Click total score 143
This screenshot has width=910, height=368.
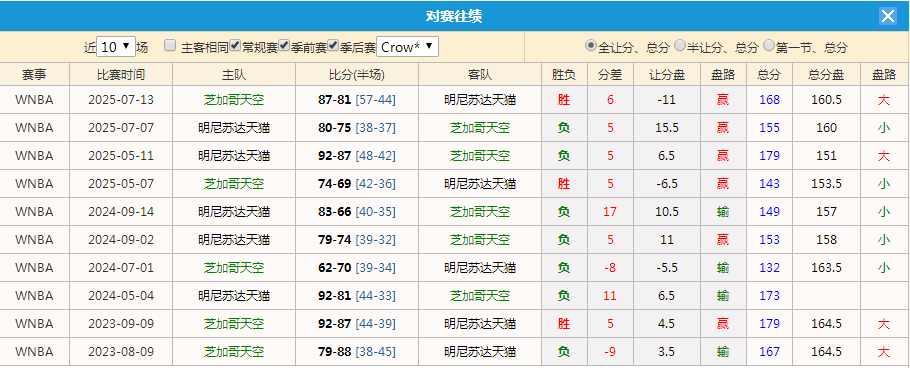(x=770, y=184)
